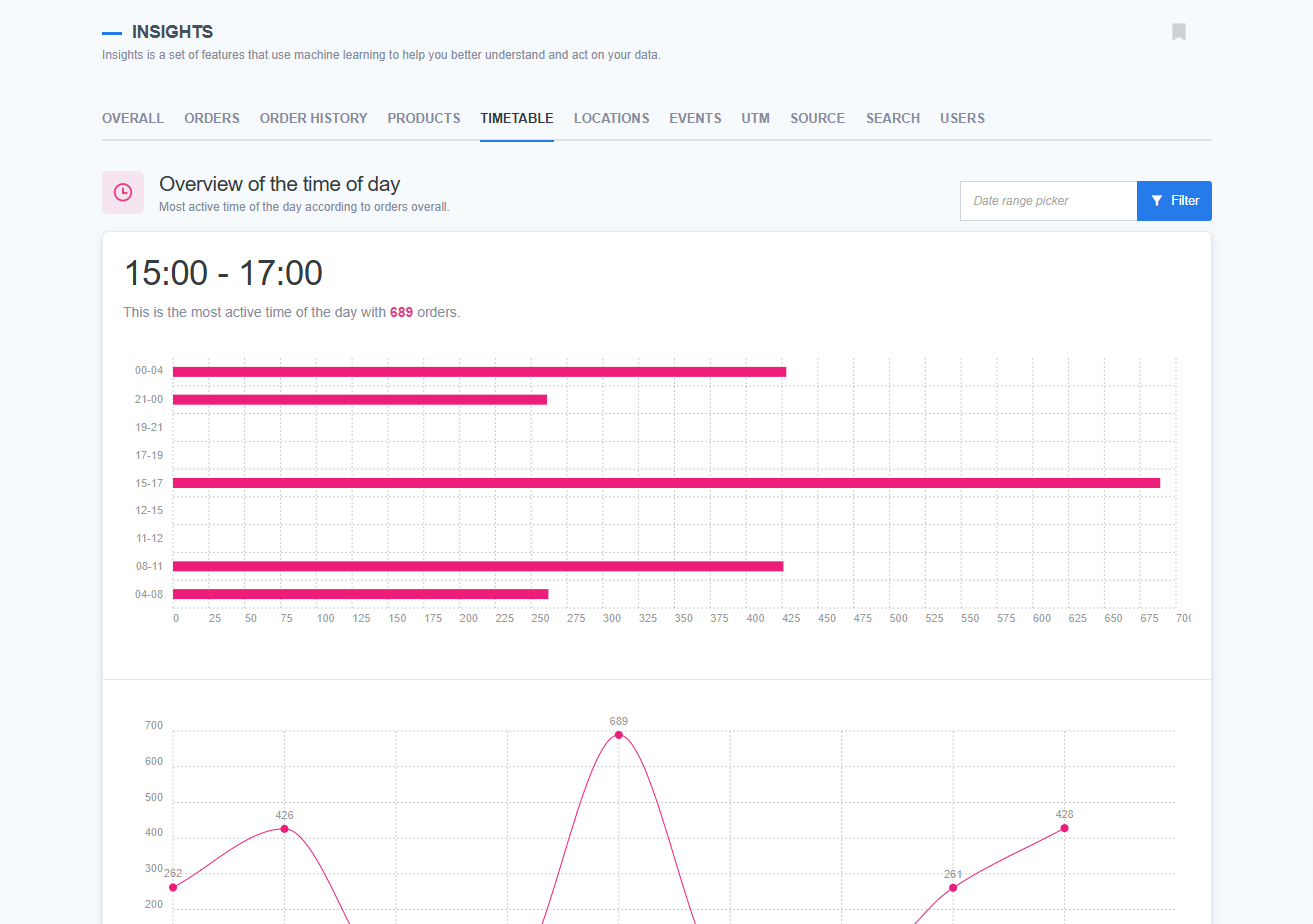This screenshot has width=1313, height=924.
Task: Click the 00-04 bar in chart
Action: 479,372
